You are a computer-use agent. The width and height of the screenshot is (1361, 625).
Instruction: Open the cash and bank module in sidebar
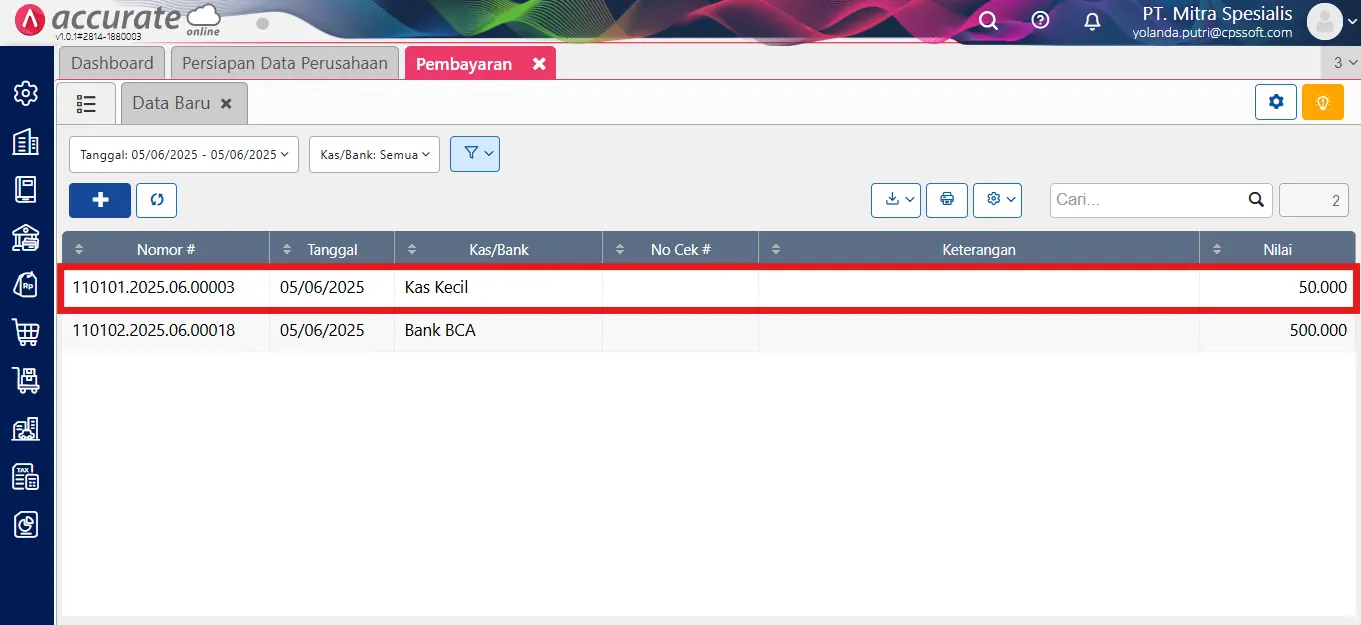coord(25,237)
